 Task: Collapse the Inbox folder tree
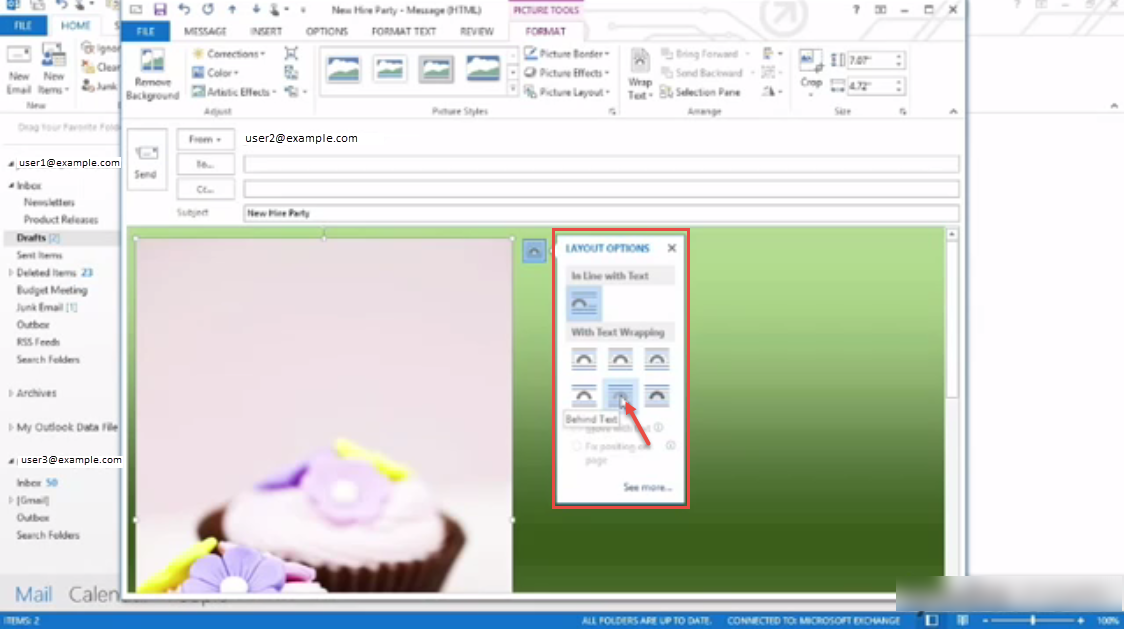(11, 185)
